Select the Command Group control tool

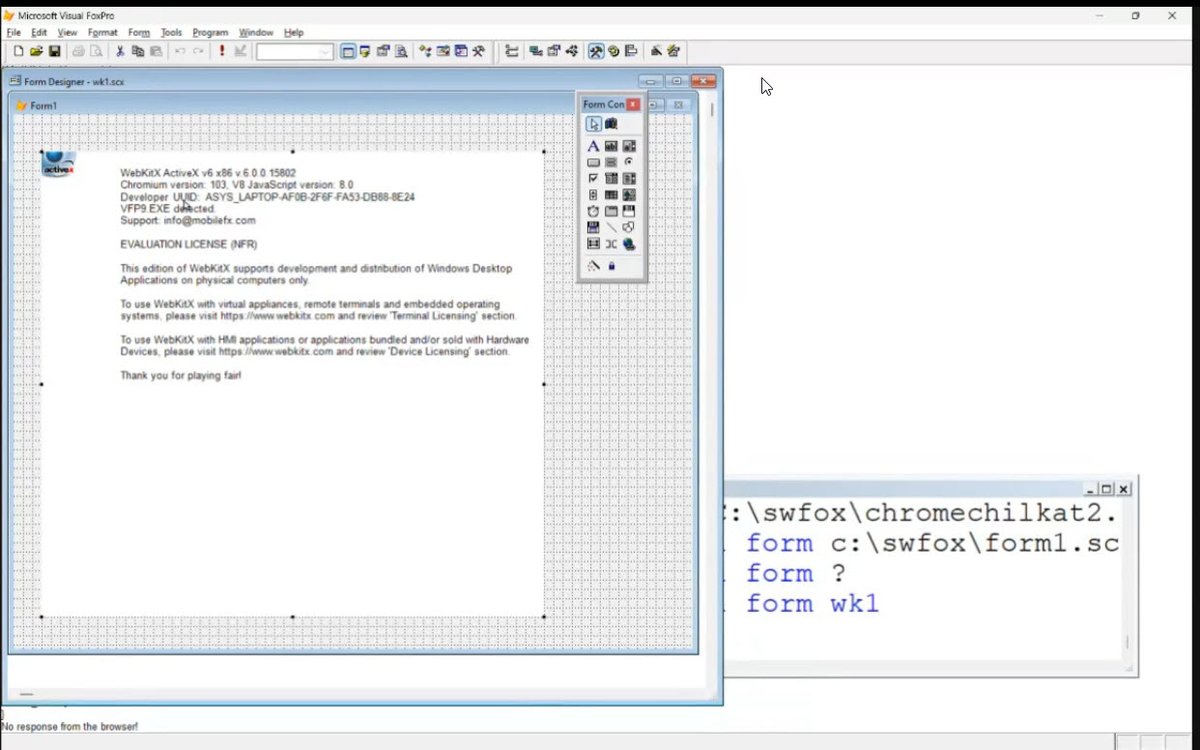click(x=611, y=162)
